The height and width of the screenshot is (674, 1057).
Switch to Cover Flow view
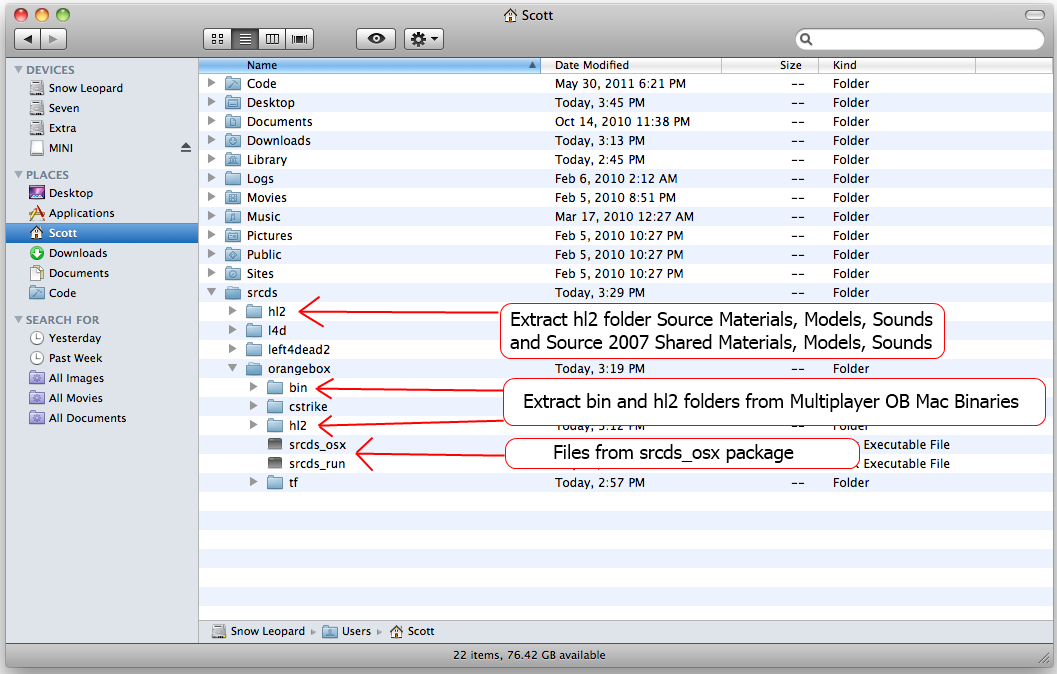point(300,39)
